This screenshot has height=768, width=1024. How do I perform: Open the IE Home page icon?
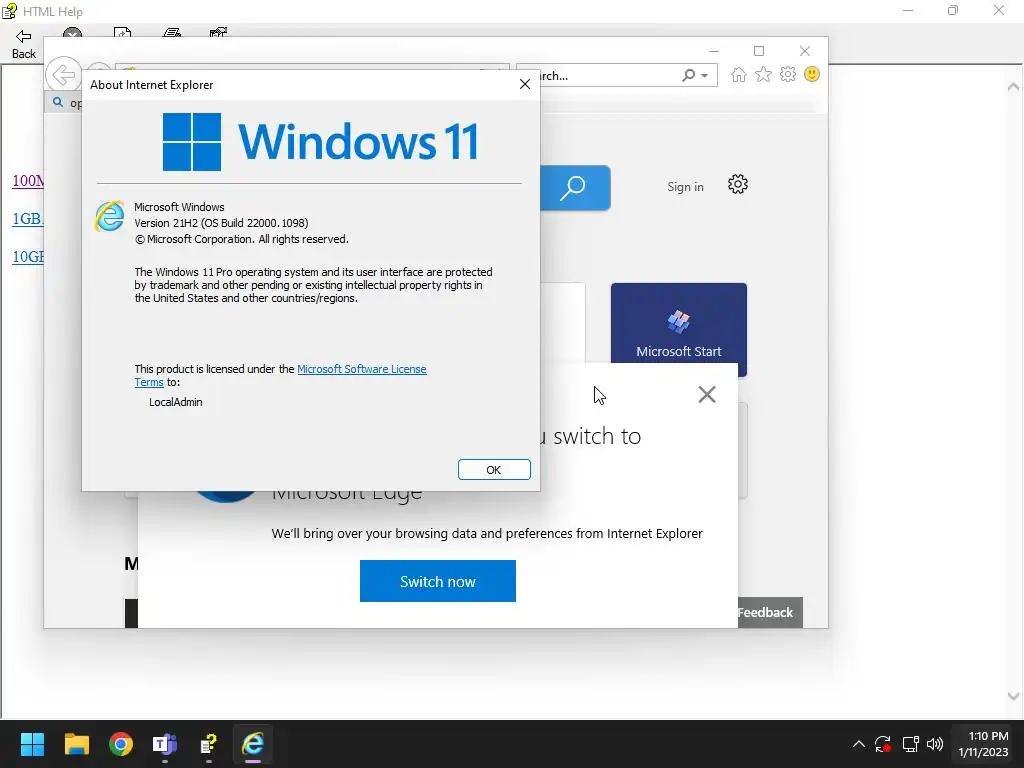coord(739,74)
